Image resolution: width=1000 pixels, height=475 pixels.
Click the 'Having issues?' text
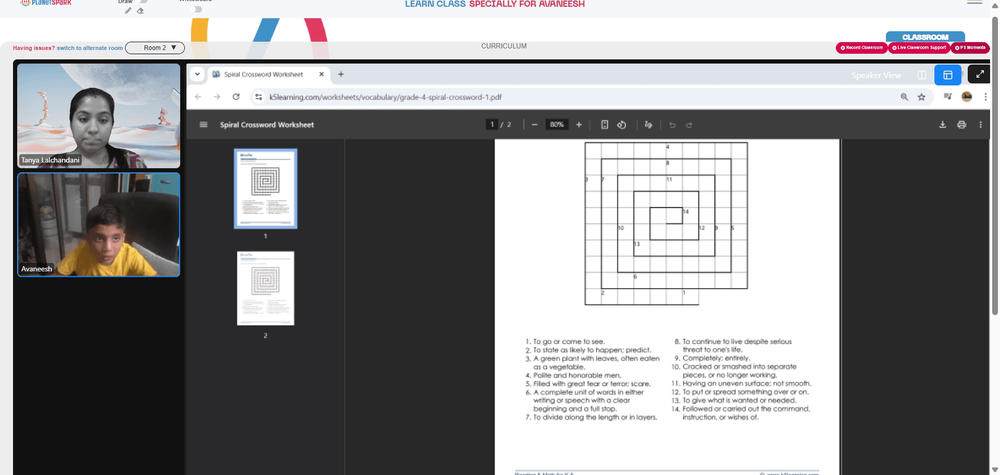(34, 48)
